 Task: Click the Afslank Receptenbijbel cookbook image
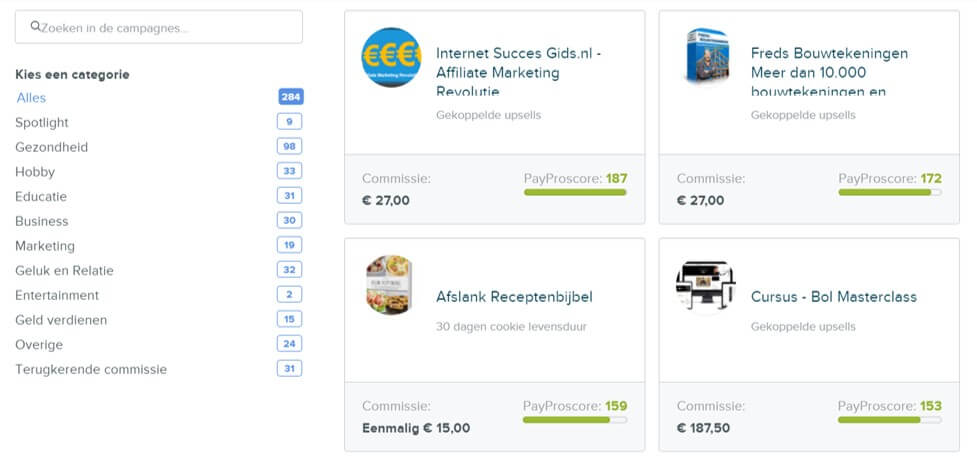[391, 285]
